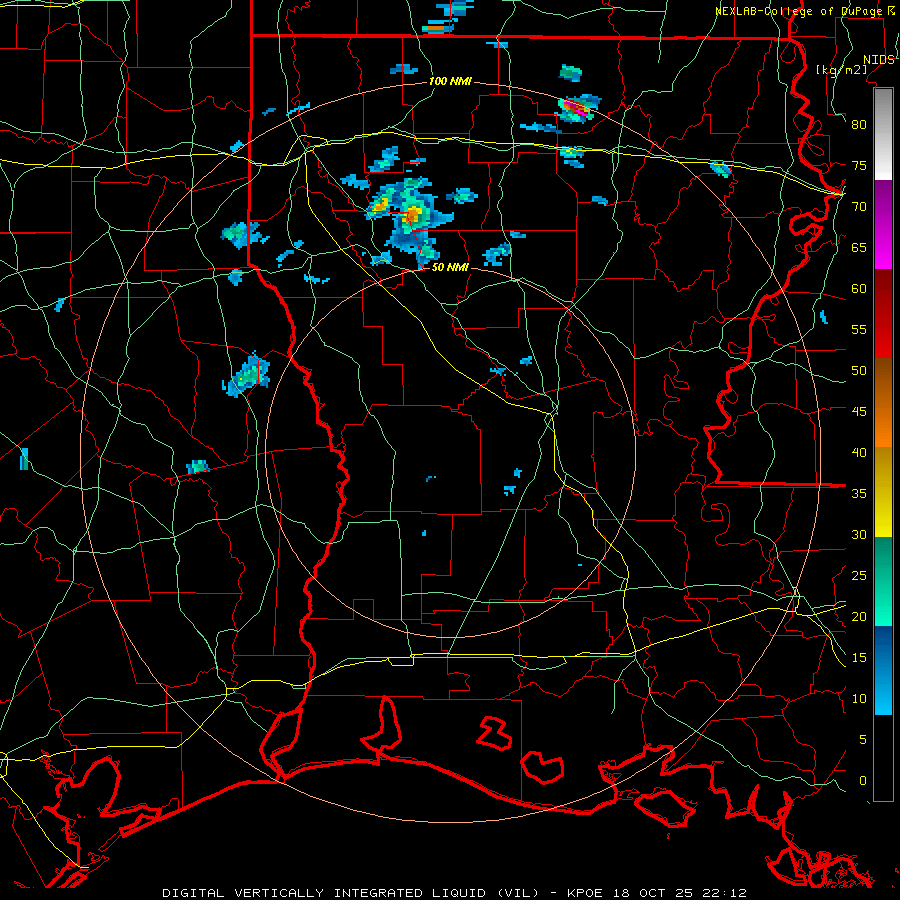Click the legend value 75
Viewport: 900px width, 900px height.
pyautogui.click(x=859, y=165)
